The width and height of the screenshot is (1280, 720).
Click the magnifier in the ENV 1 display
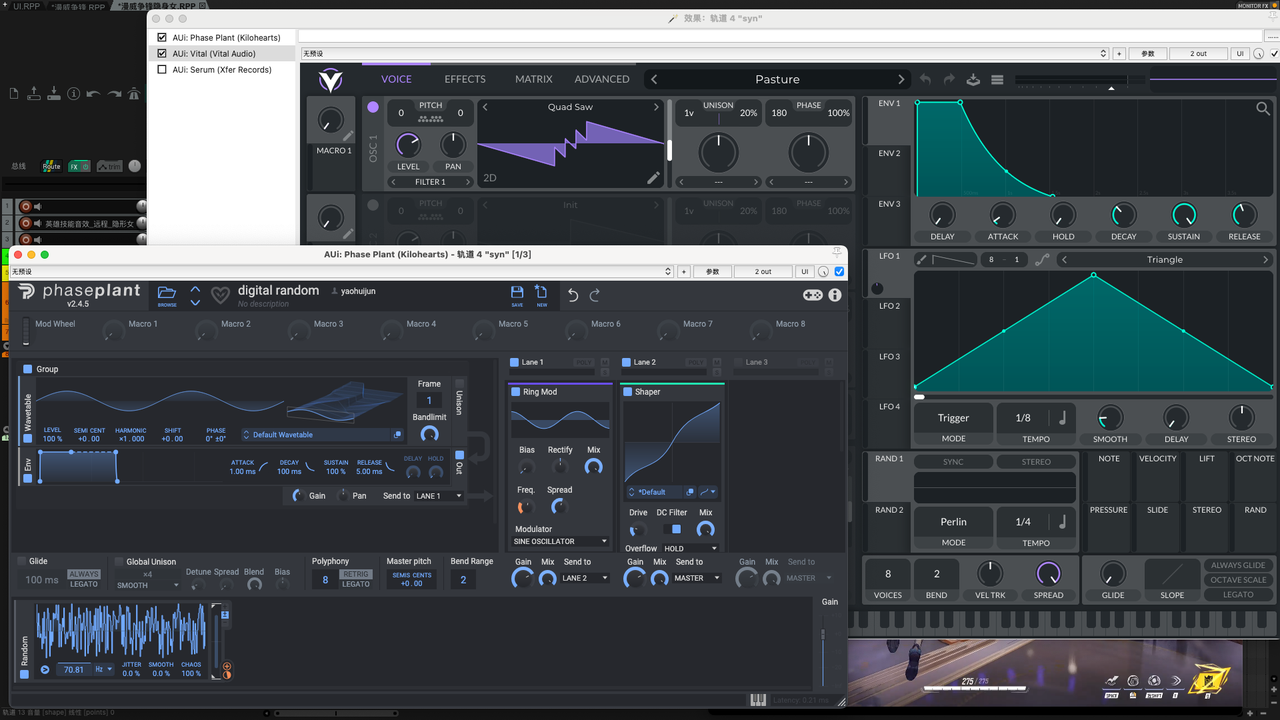1263,109
